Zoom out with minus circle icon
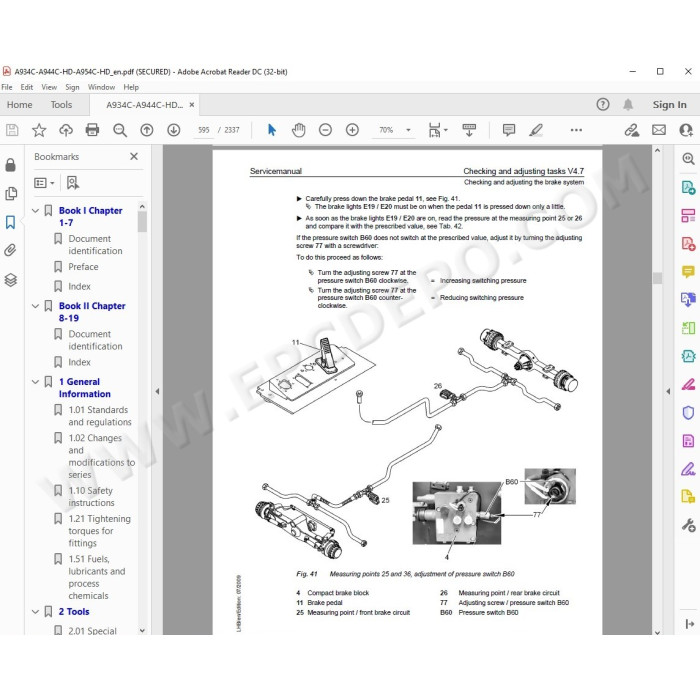The image size is (700, 700). tap(325, 130)
